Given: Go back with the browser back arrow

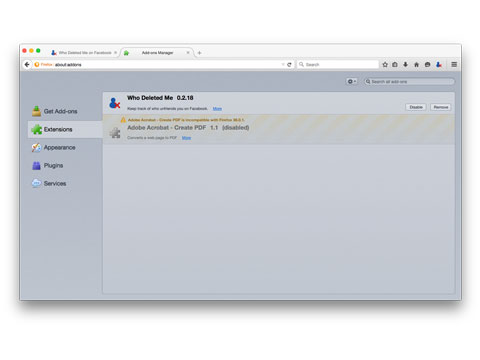Looking at the screenshot, I should point(27,64).
